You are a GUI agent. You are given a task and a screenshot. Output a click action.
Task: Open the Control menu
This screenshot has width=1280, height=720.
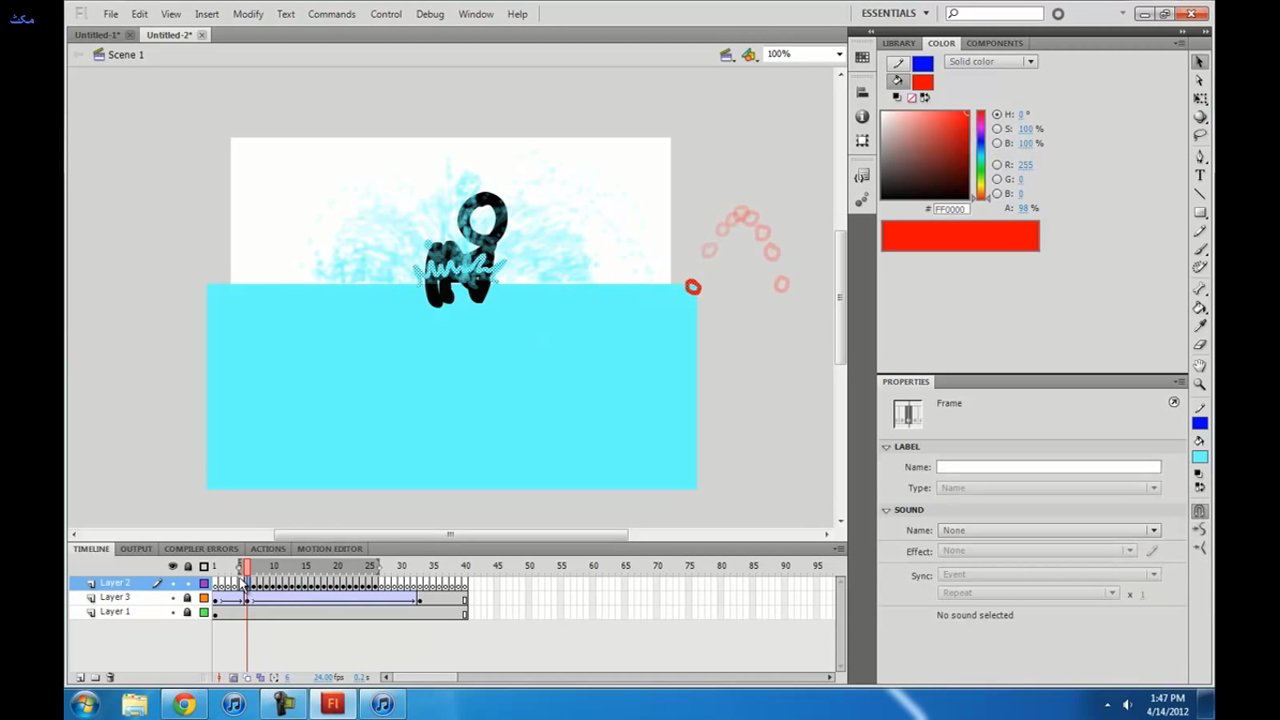point(386,14)
